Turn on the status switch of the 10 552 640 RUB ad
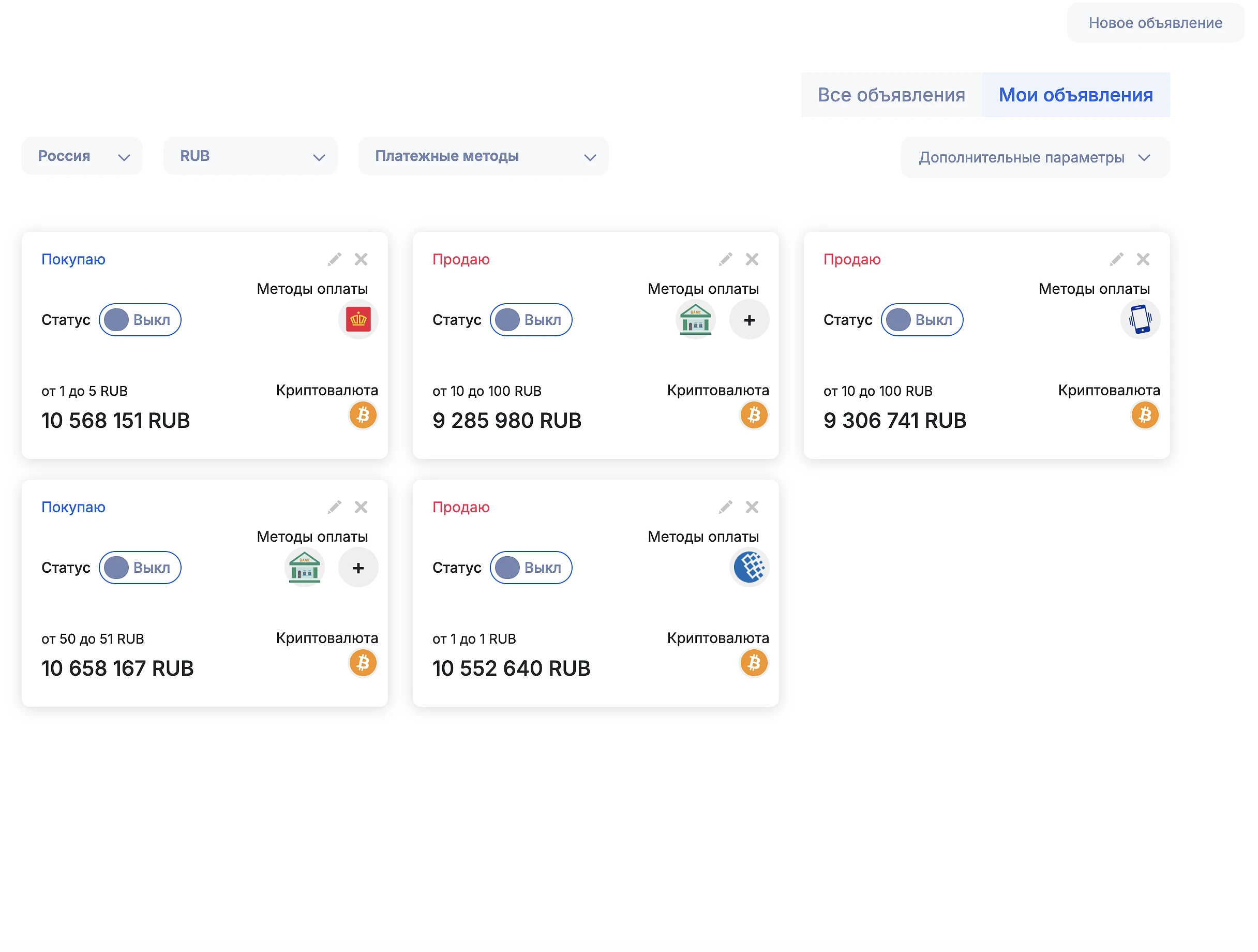Screen dimensions: 1258x952 (x=531, y=568)
